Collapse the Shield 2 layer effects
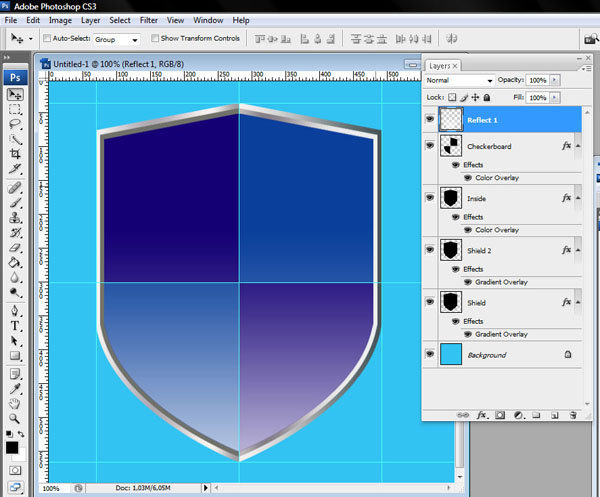 point(578,250)
